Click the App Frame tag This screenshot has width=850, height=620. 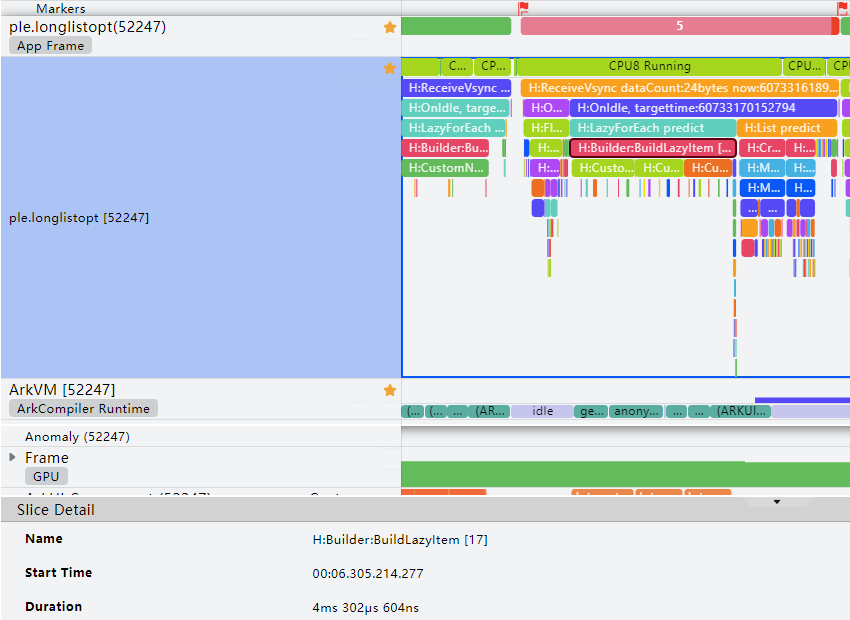tap(50, 45)
